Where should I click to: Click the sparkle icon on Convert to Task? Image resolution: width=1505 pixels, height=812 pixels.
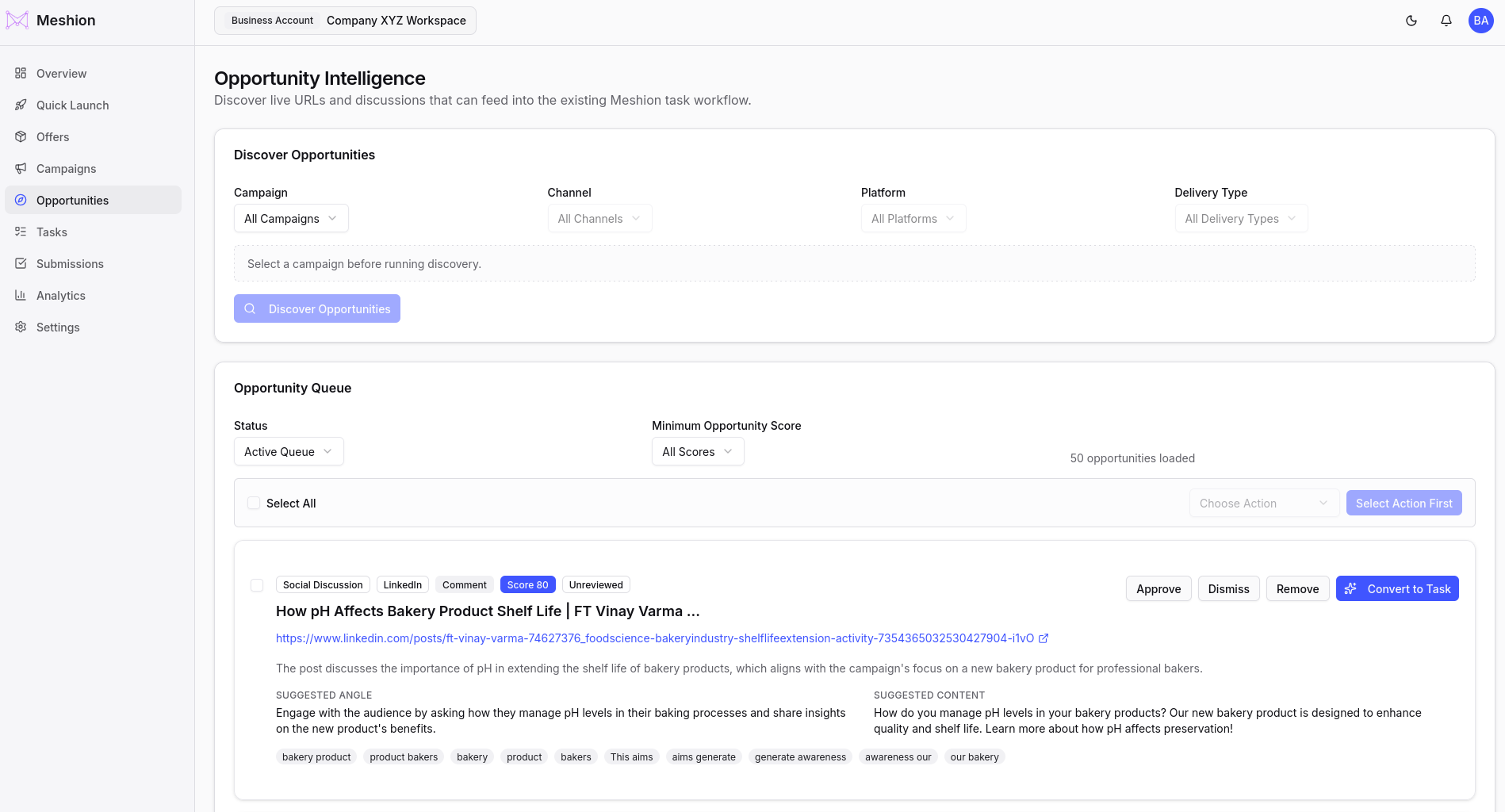[1350, 588]
